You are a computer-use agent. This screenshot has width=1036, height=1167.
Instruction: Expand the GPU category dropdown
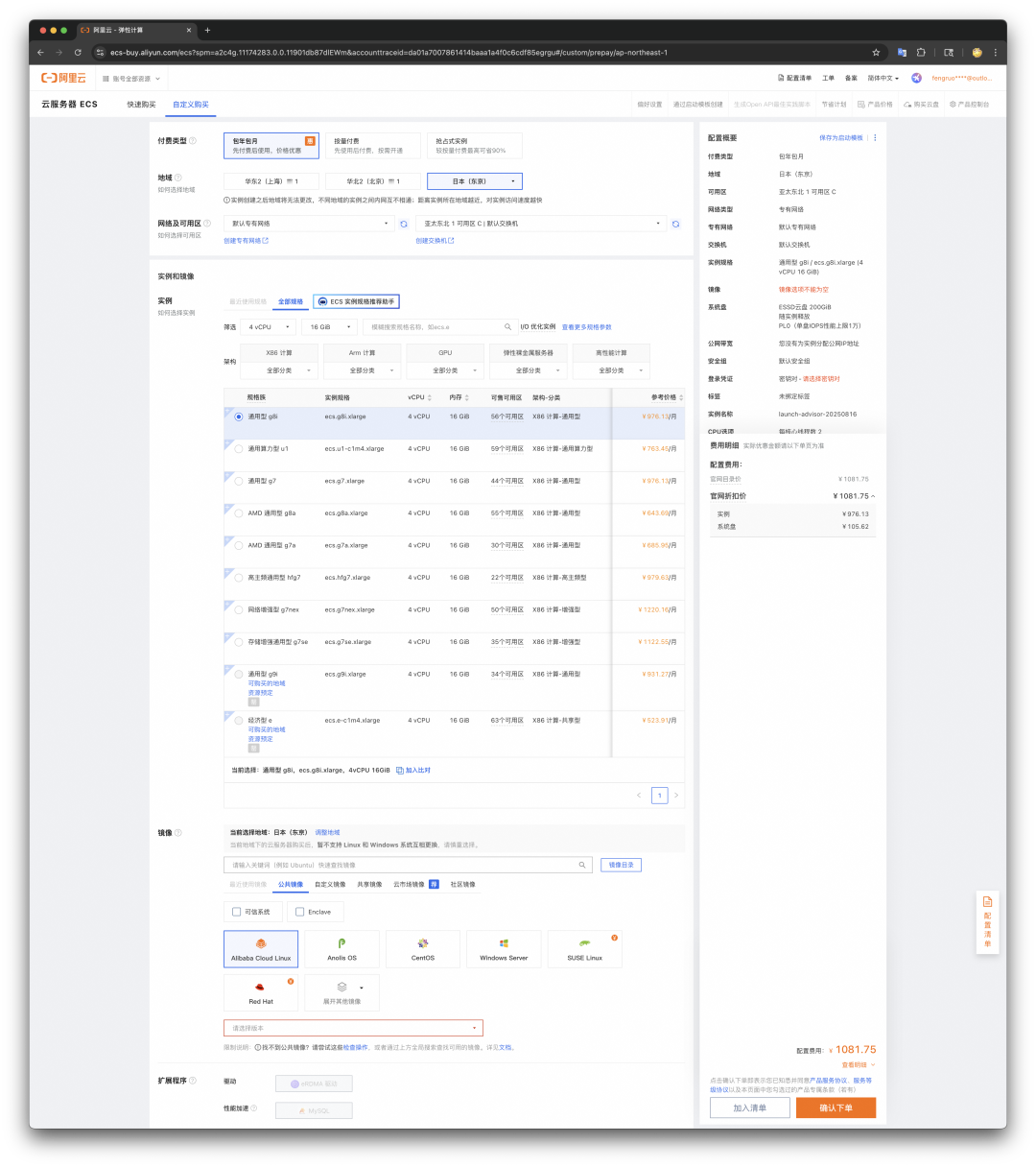coord(445,370)
